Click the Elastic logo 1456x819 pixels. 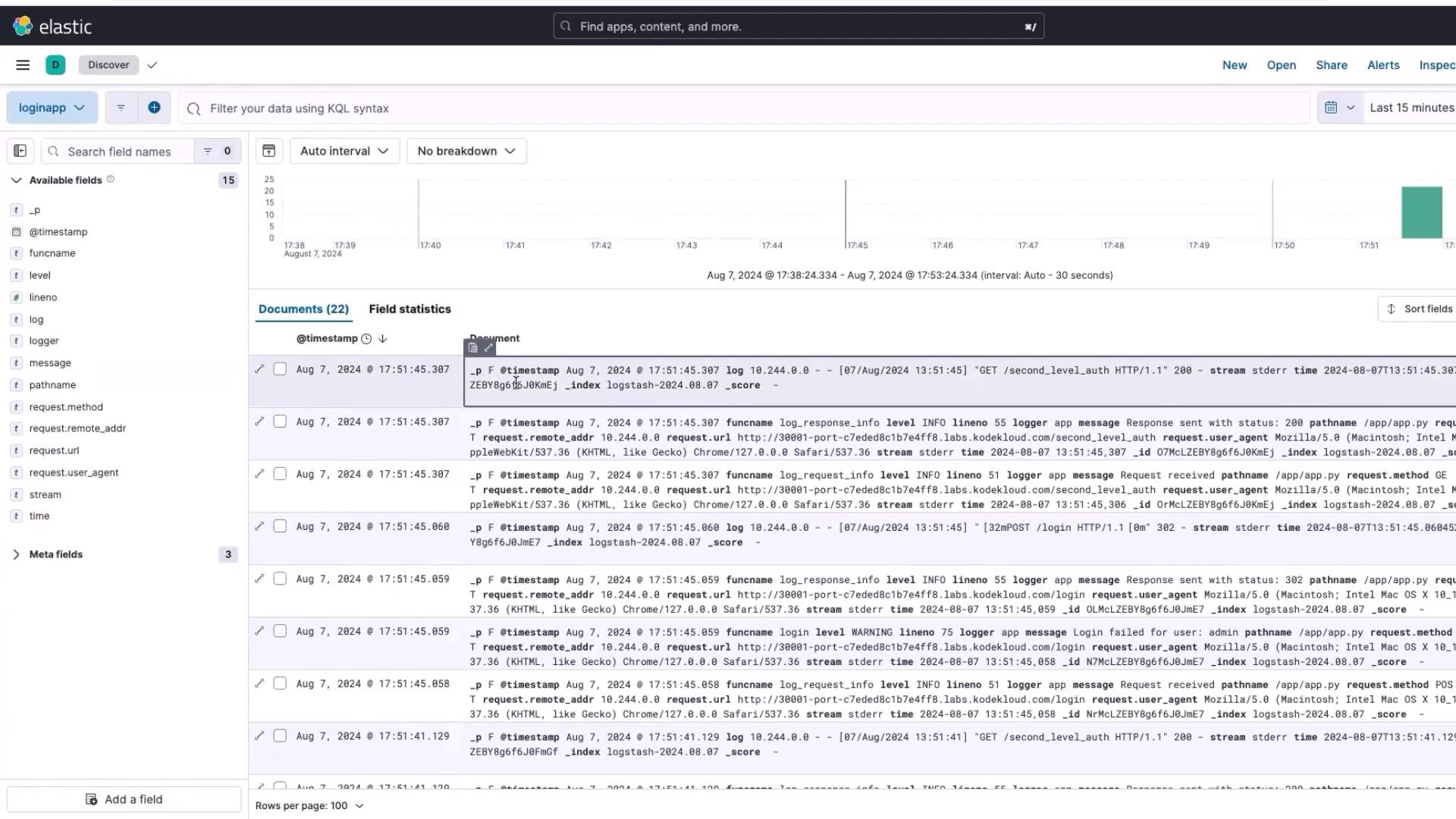coord(52,27)
